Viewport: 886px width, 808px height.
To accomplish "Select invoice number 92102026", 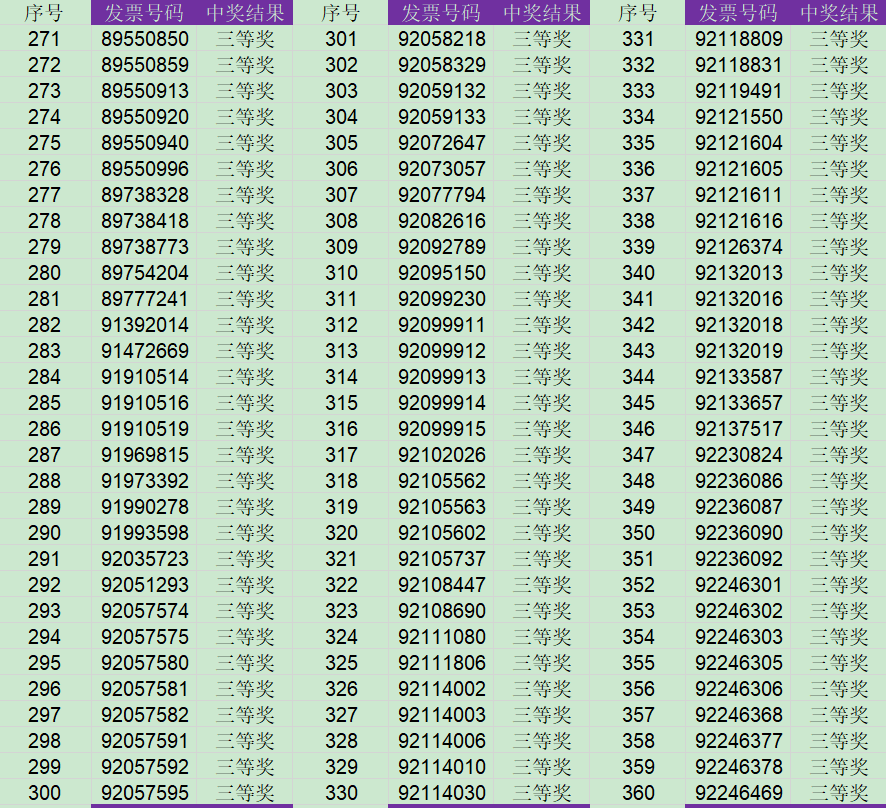I will [x=442, y=455].
